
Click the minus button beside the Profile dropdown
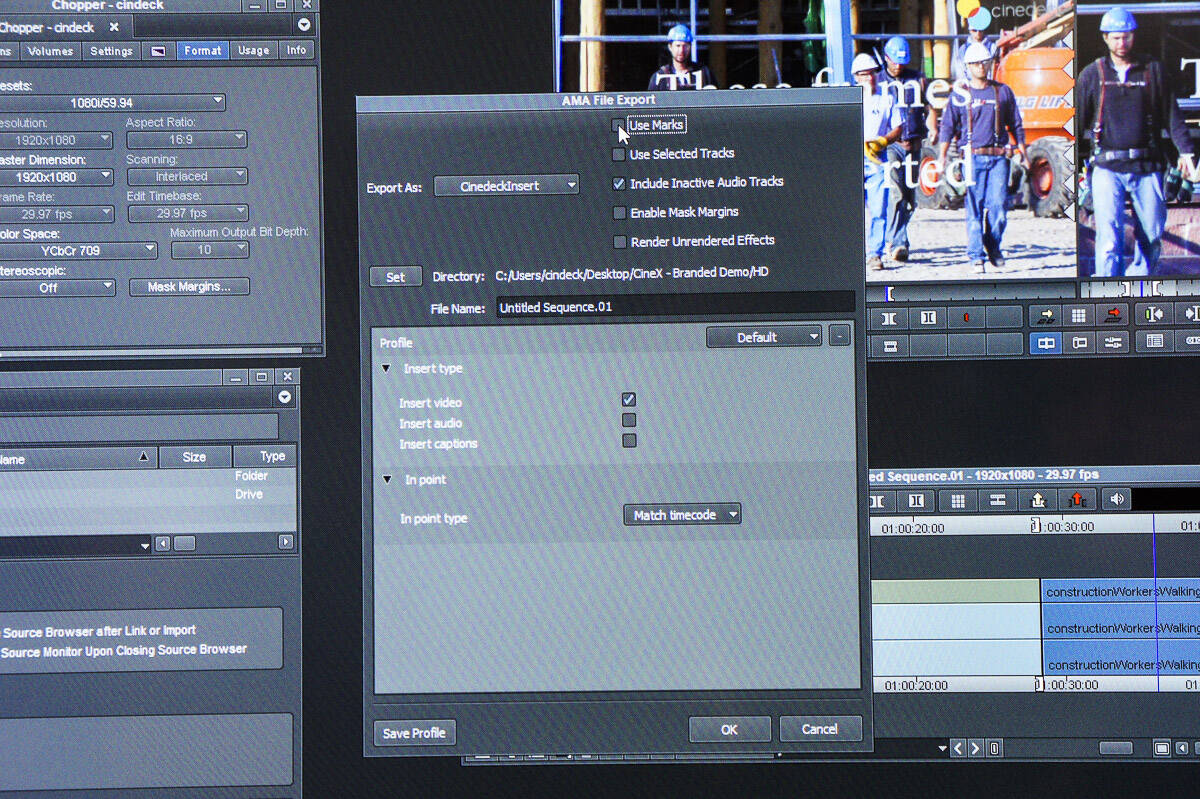[840, 336]
